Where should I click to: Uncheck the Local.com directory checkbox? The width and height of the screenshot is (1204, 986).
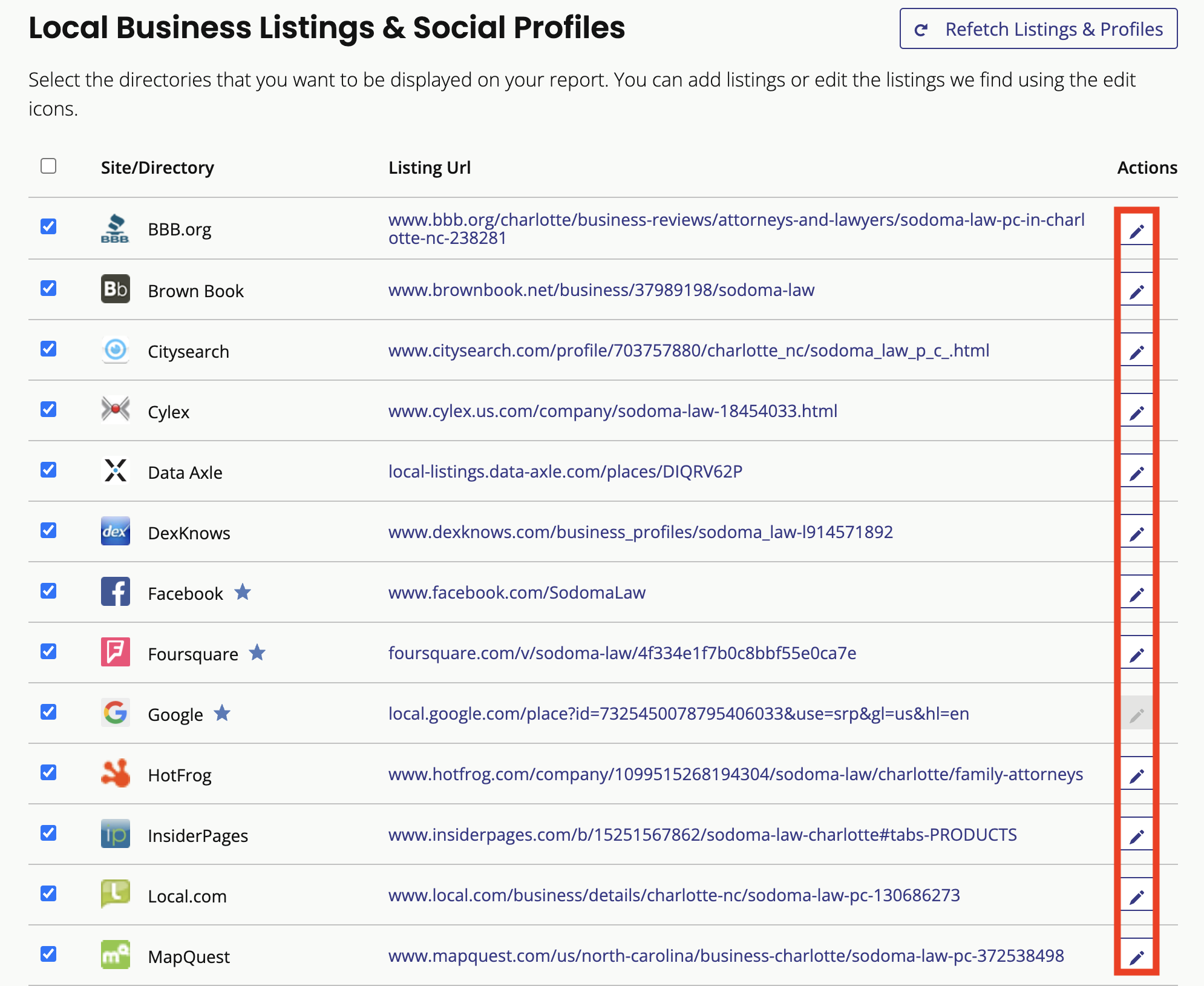48,894
